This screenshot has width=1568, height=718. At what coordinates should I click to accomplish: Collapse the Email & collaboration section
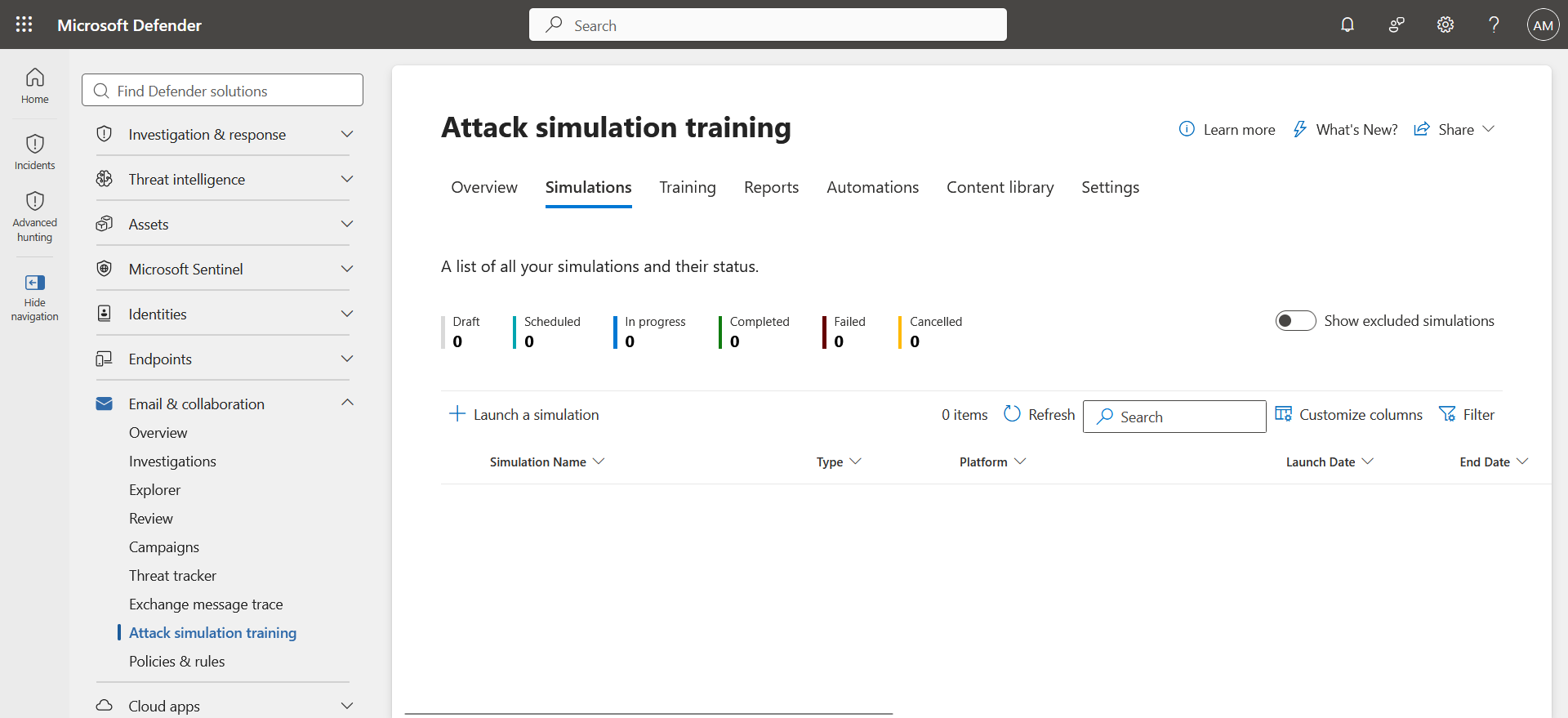pos(347,403)
